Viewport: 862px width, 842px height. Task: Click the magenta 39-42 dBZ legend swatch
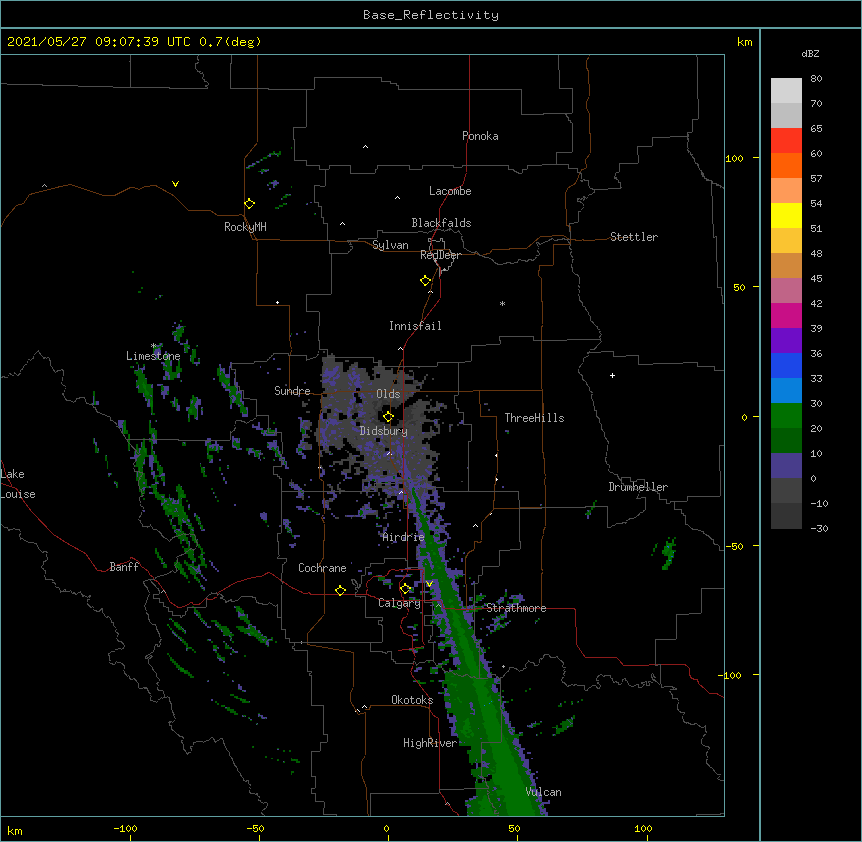[786, 315]
